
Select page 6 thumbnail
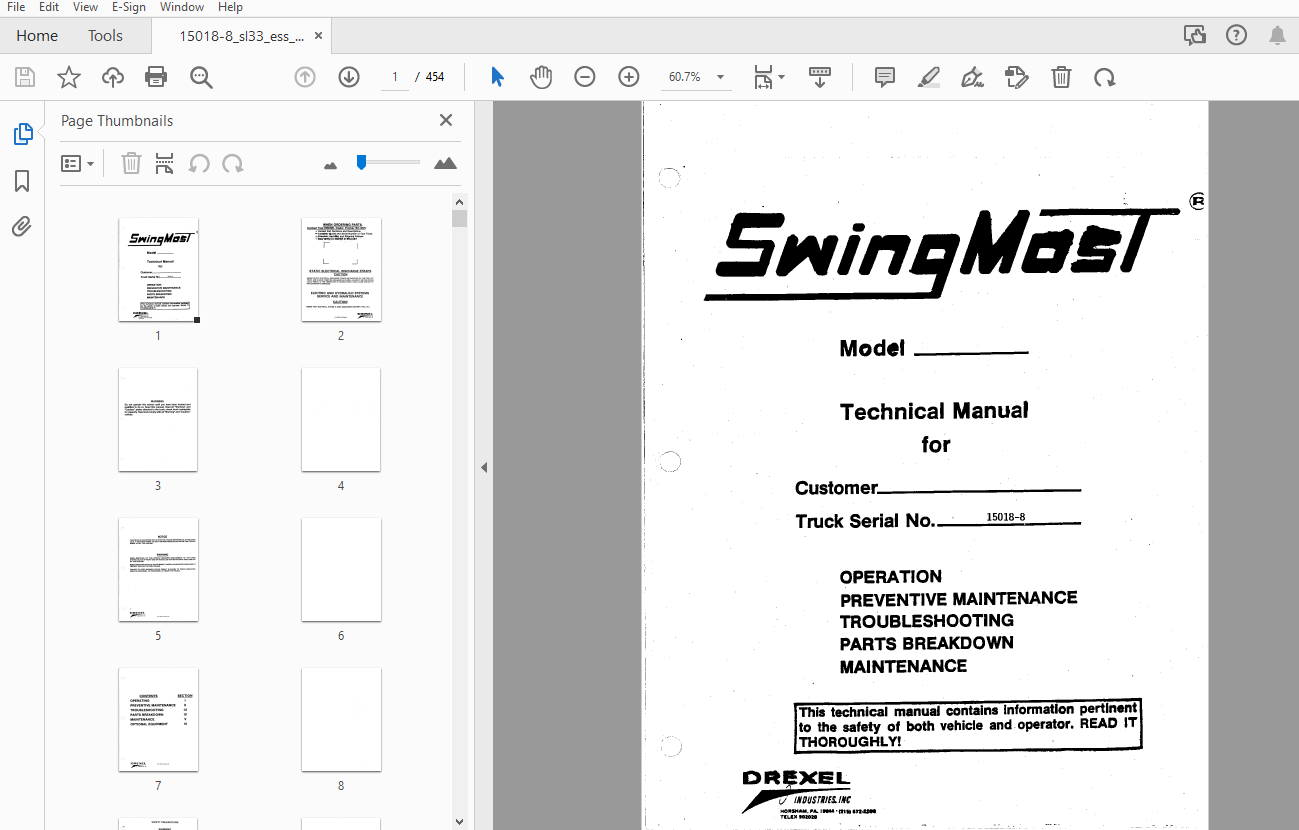[x=341, y=570]
